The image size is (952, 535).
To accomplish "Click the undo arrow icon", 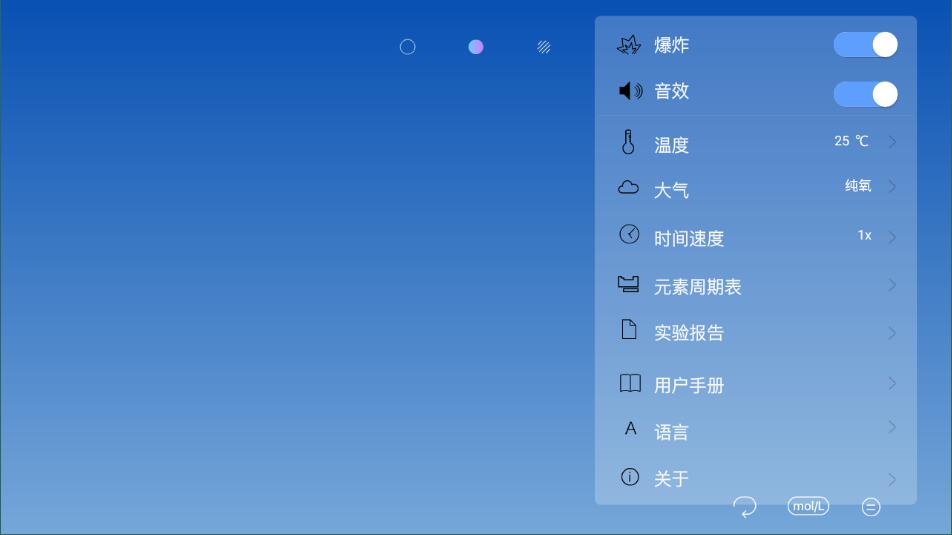I will click(x=745, y=507).
